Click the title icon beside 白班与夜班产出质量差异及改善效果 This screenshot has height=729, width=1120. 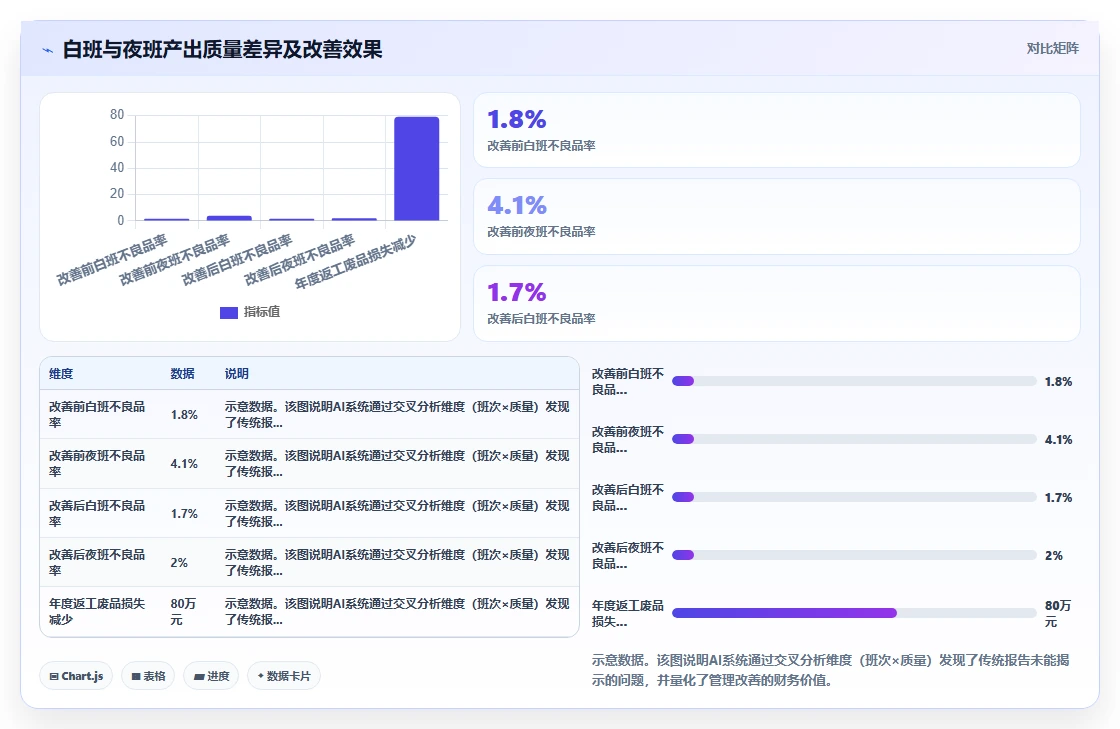(x=48, y=50)
